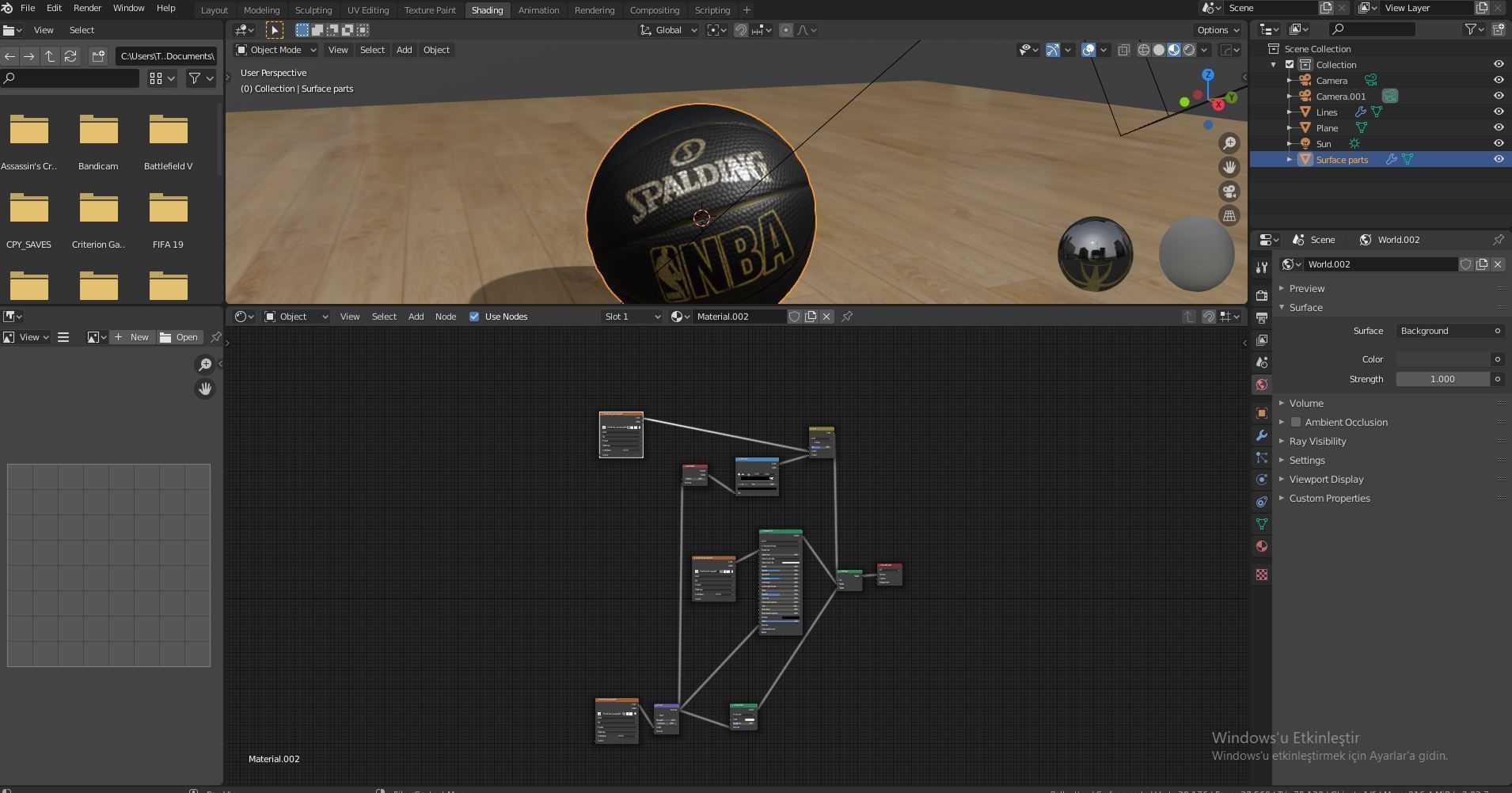
Task: Open the Surface Background shader dropdown
Action: pyautogui.click(x=1449, y=331)
